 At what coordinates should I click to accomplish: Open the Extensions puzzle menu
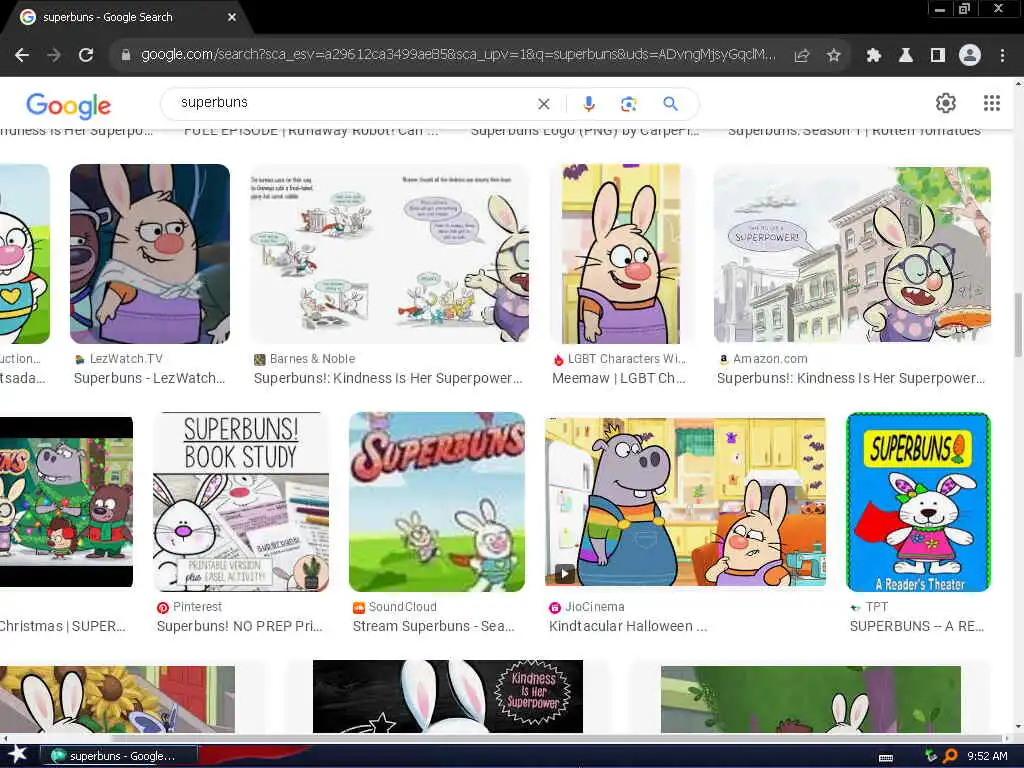click(x=873, y=56)
